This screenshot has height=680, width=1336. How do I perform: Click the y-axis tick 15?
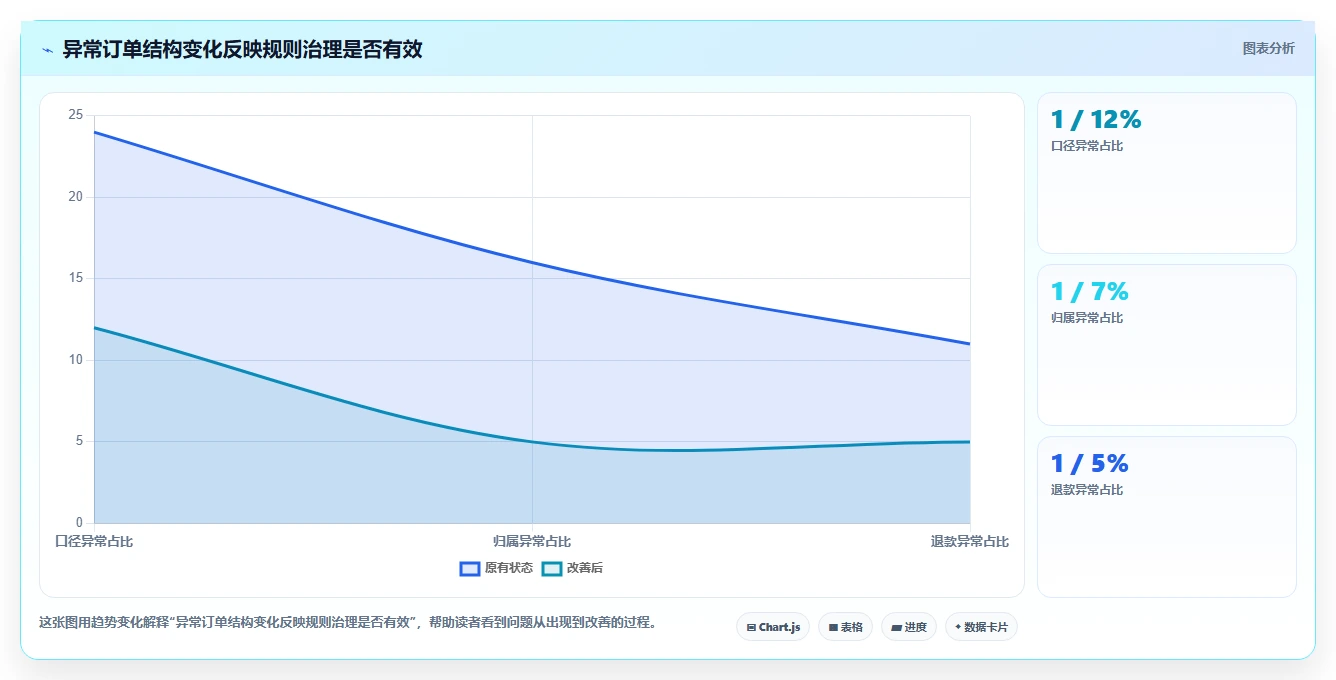75,278
